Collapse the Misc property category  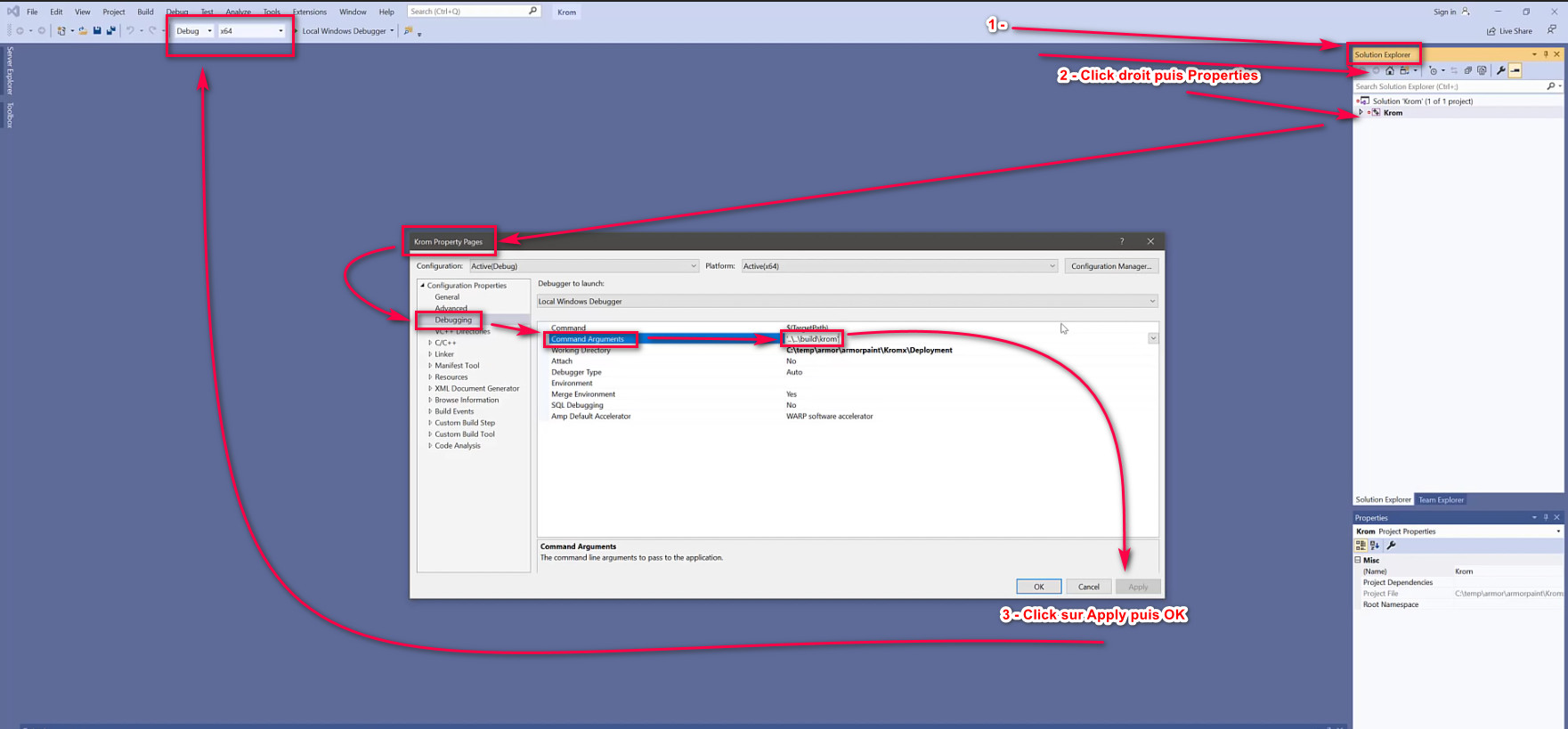coord(1358,560)
